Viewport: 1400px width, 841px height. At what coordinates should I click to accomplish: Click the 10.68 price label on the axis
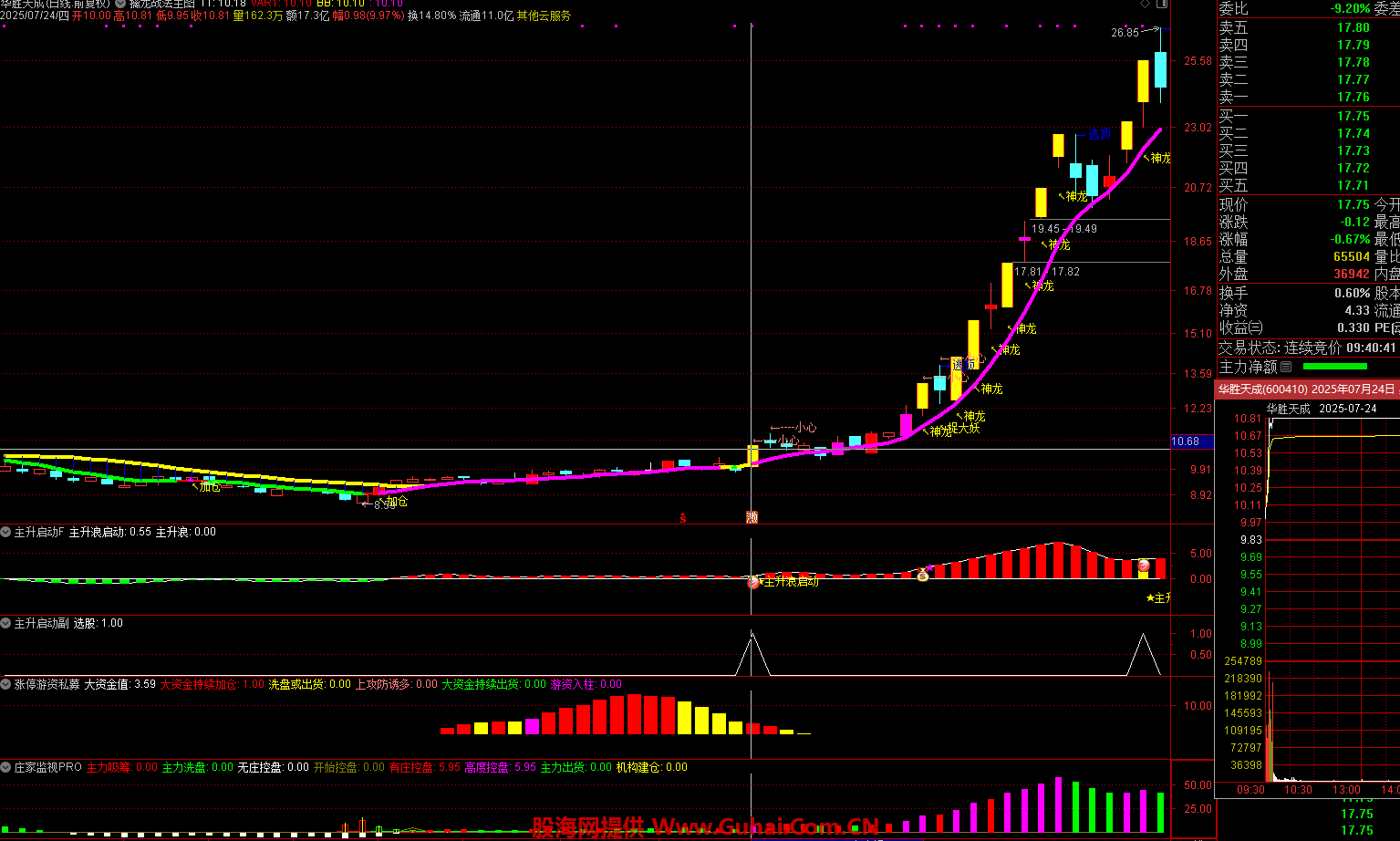(1186, 441)
